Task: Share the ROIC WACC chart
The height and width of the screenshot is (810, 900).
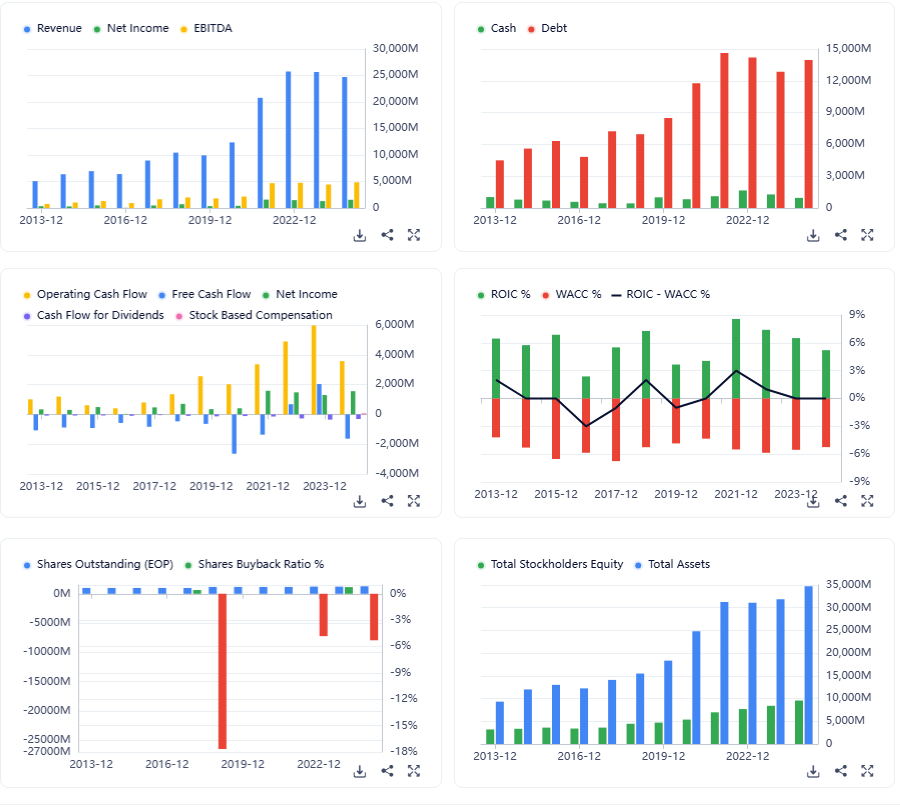Action: tap(841, 501)
